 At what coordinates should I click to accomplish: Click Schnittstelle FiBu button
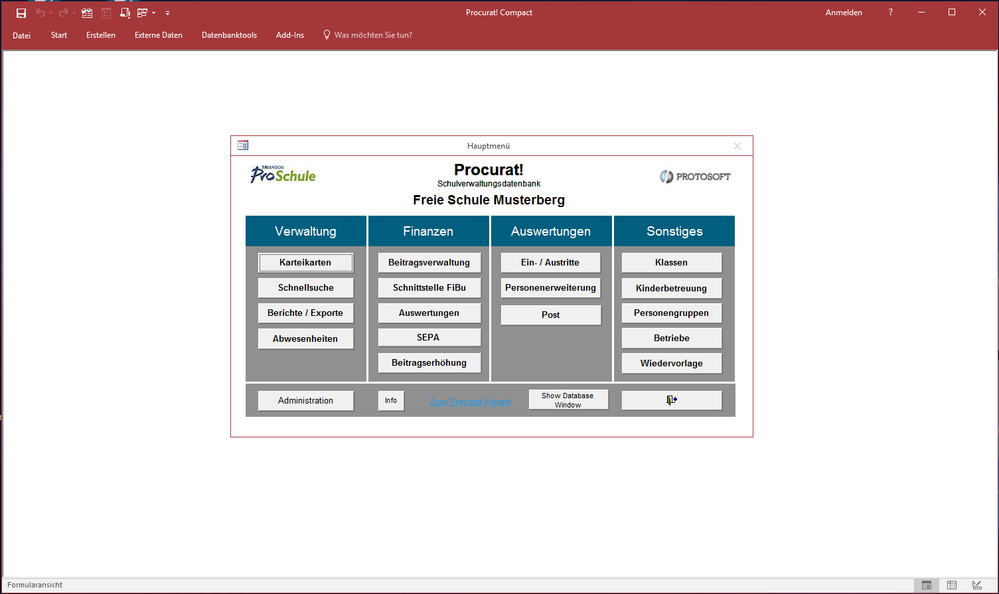coord(429,288)
